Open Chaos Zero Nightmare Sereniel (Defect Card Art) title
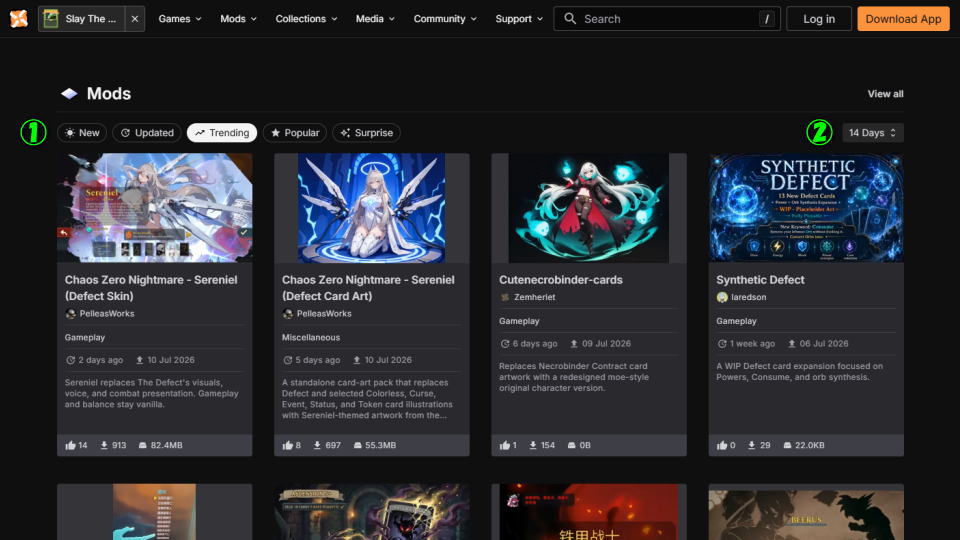Viewport: 960px width, 540px height. pyautogui.click(x=368, y=288)
